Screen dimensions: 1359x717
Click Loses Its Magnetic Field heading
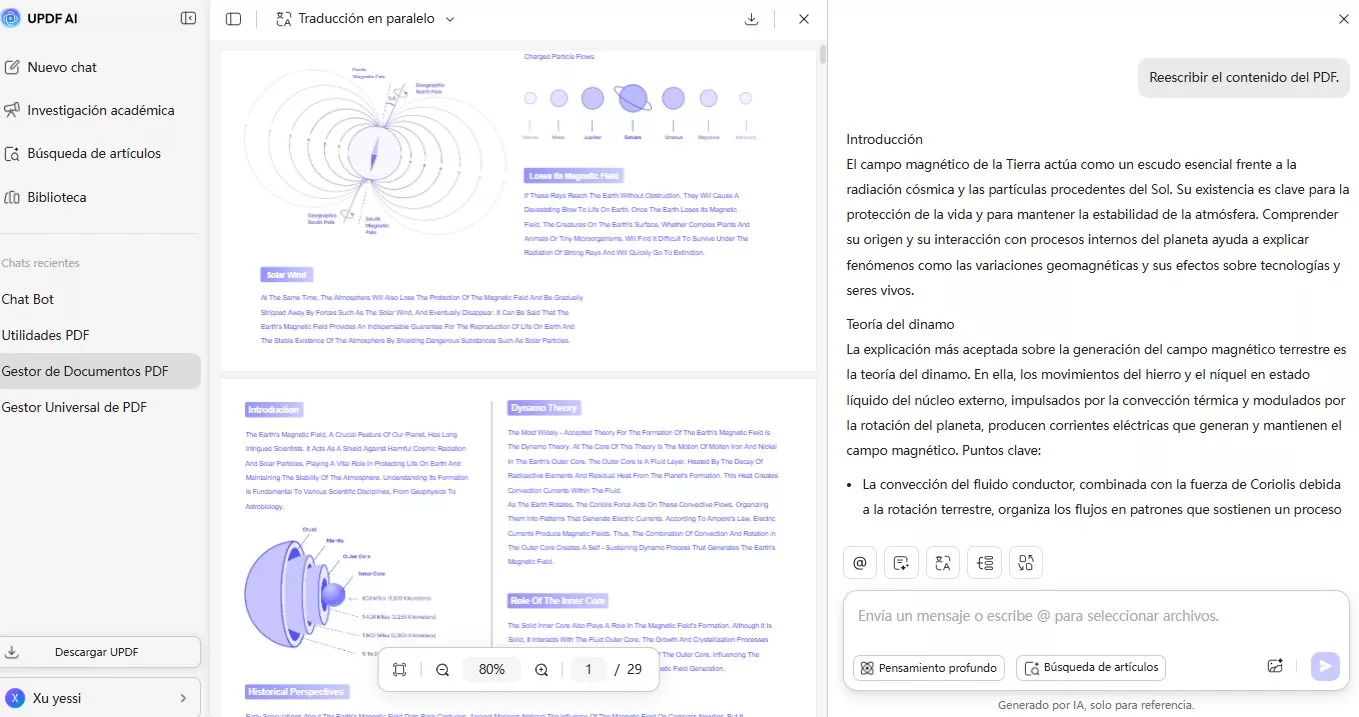pyautogui.click(x=575, y=176)
